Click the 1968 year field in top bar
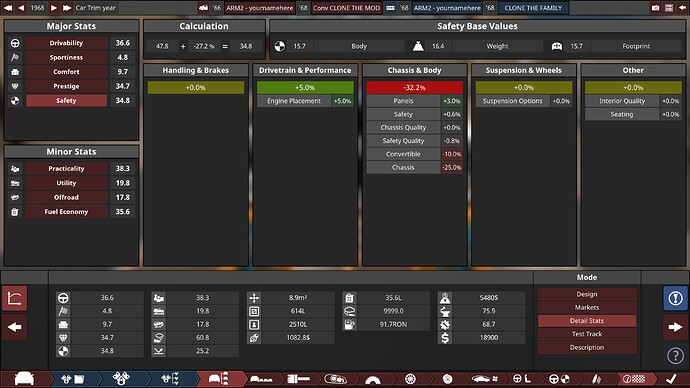This screenshot has height=388, width=690. (x=37, y=8)
